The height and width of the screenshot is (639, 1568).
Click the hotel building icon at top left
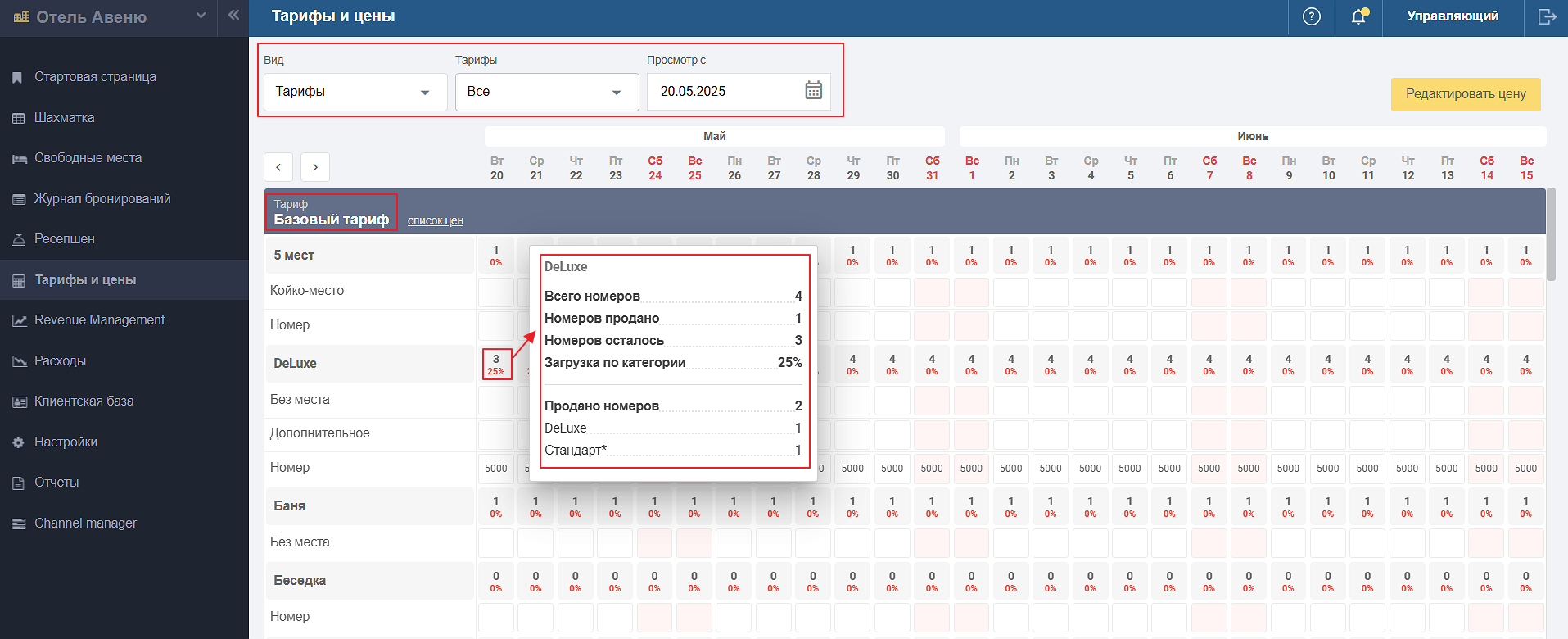point(21,16)
